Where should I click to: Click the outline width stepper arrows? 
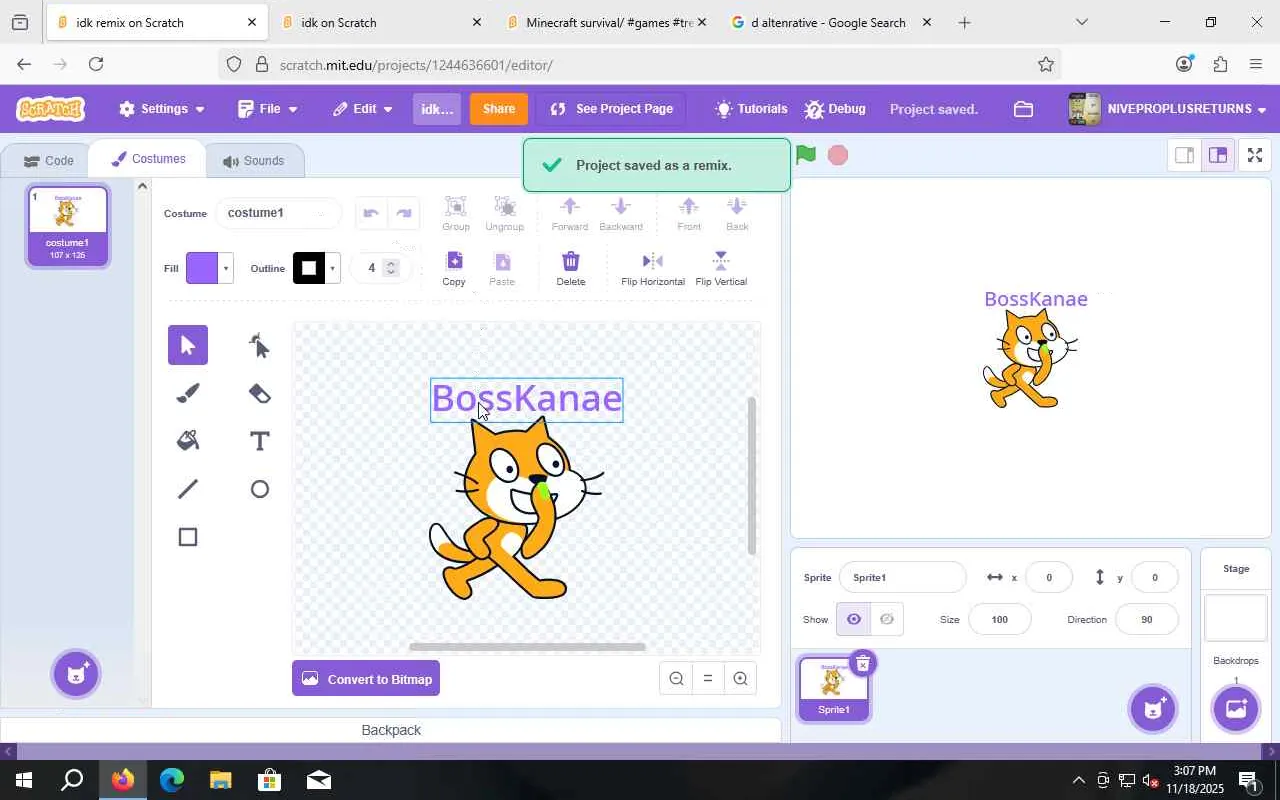(x=391, y=268)
